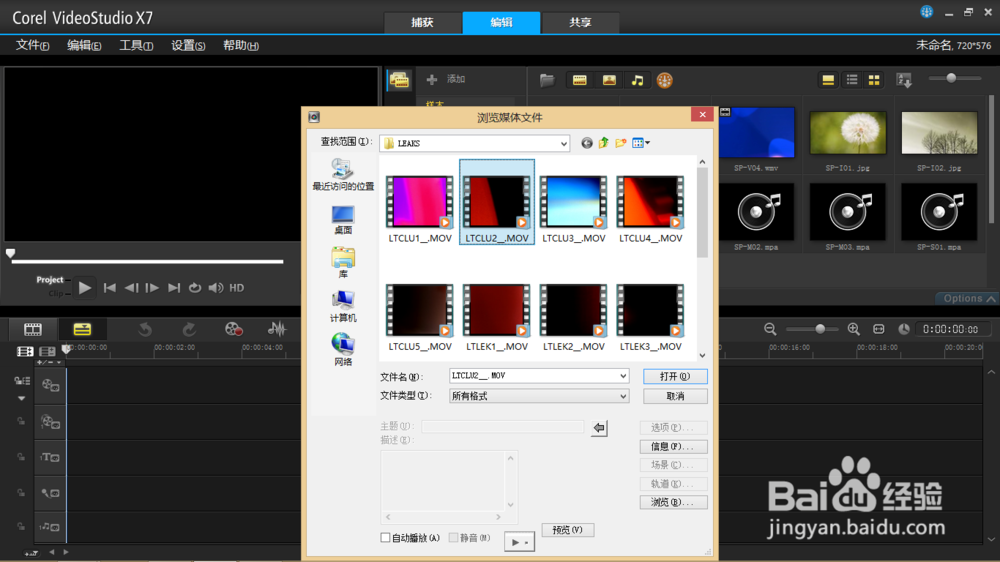
Task: Open the 文件 menu
Action: point(32,45)
